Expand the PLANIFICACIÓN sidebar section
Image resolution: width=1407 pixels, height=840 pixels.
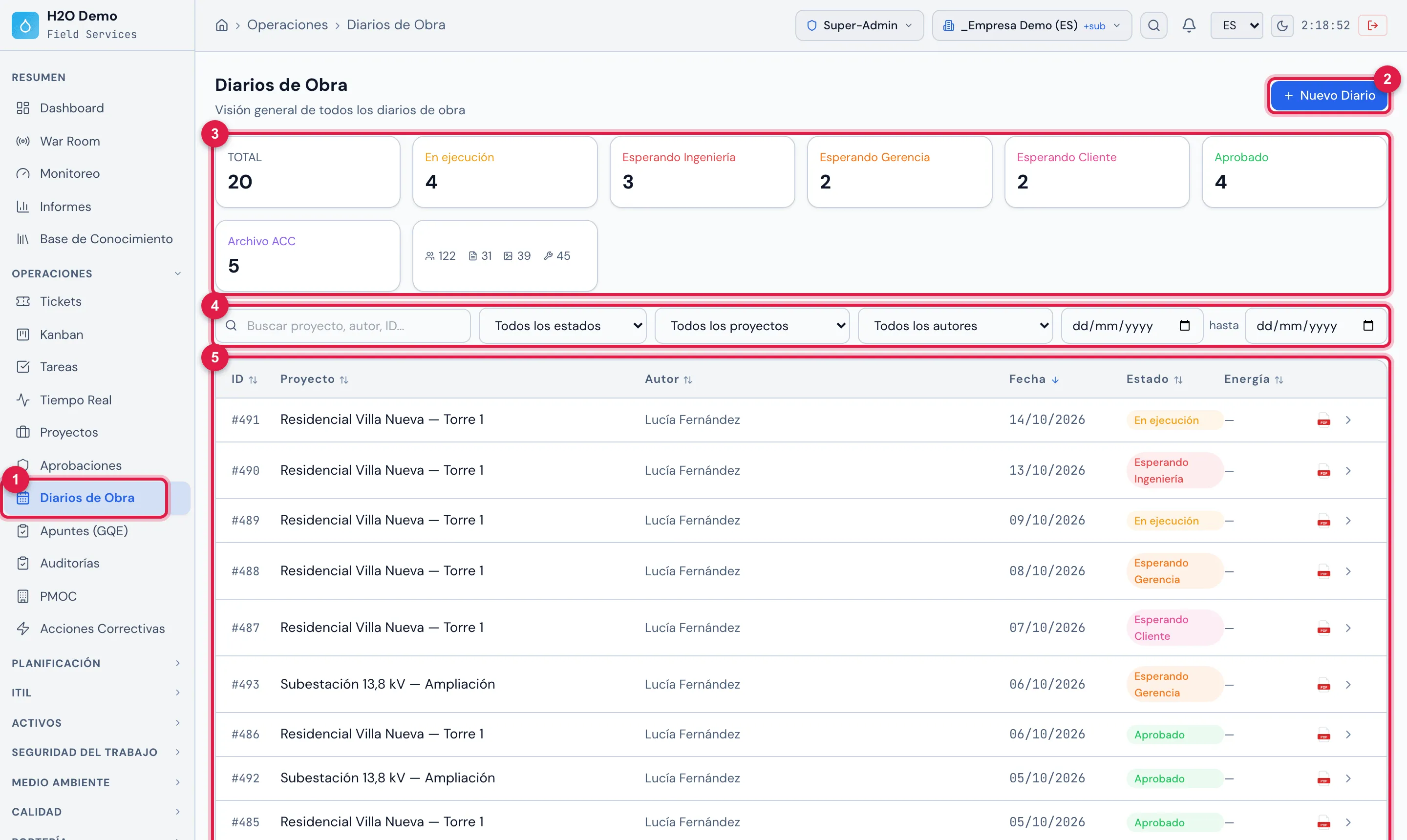pos(96,663)
